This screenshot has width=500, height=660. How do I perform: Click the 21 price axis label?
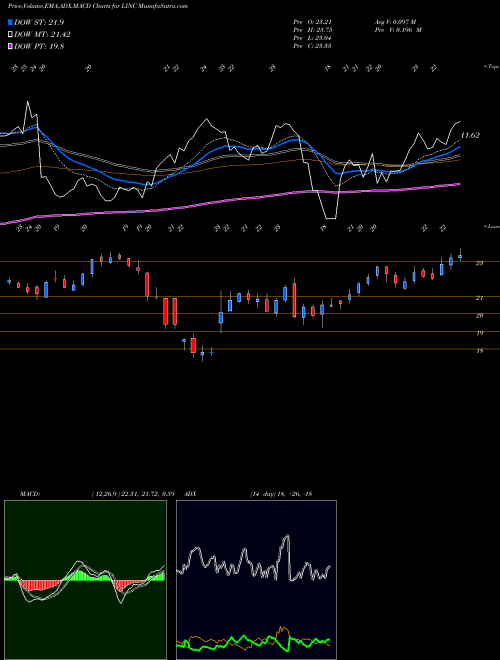point(479,298)
